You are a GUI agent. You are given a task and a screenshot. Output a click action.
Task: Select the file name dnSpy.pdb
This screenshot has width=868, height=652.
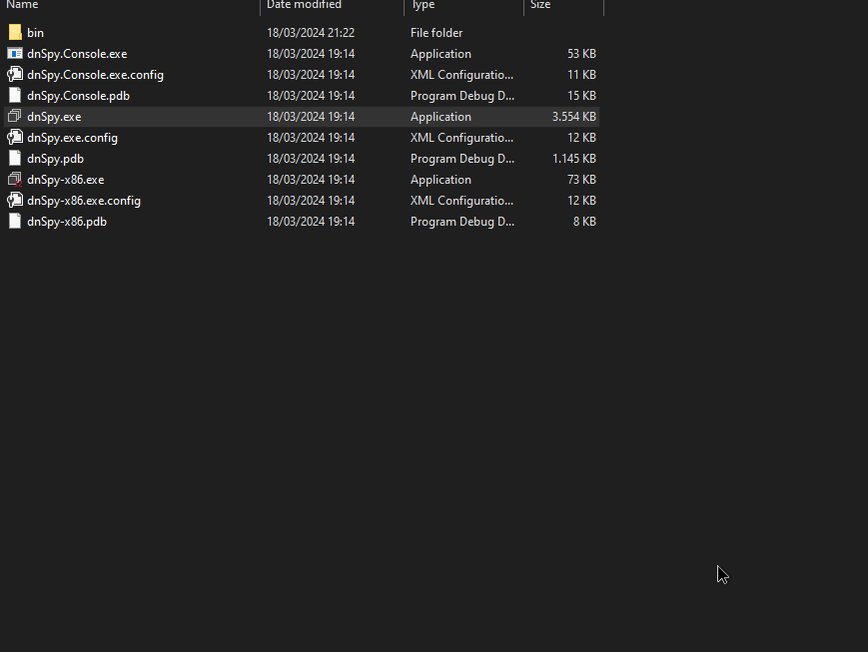click(55, 159)
